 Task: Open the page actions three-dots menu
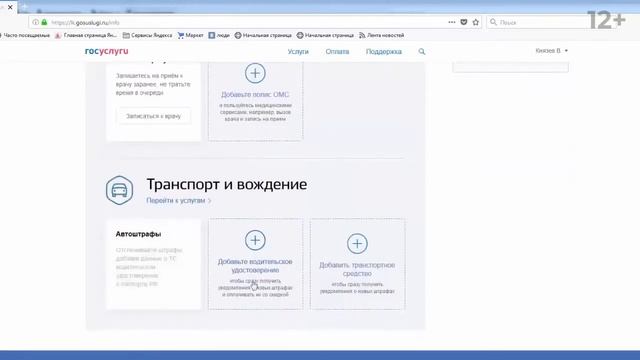click(452, 22)
